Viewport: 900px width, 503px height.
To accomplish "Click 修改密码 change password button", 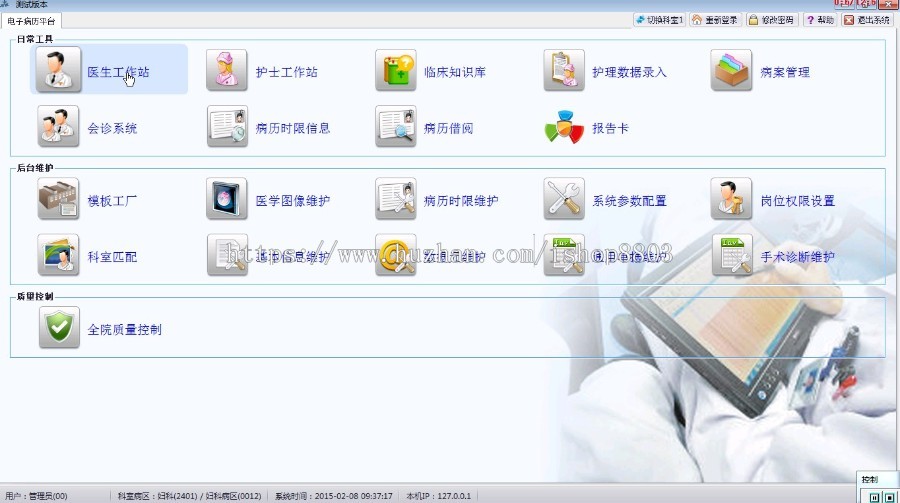I will coord(771,20).
